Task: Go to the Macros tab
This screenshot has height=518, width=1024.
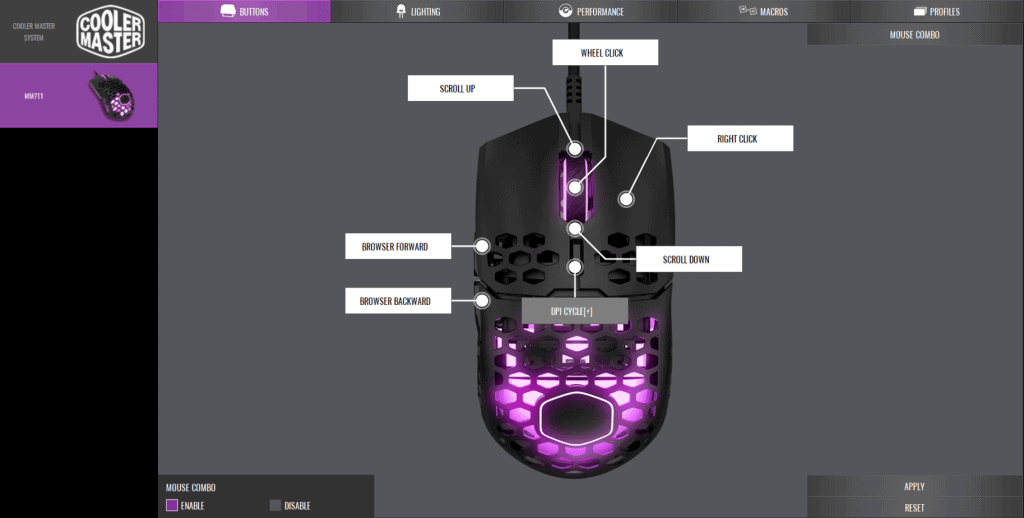Action: pos(763,11)
